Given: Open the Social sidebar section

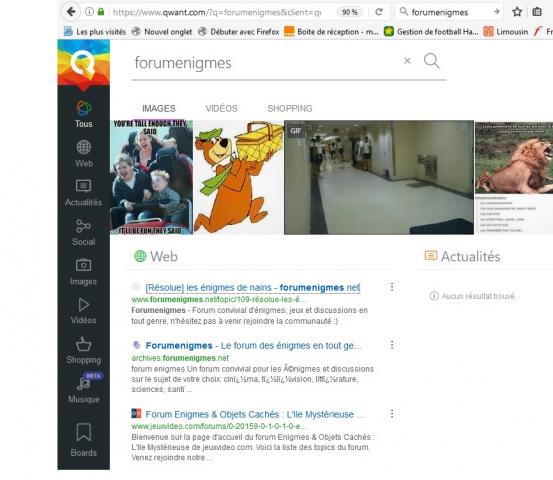Looking at the screenshot, I should pos(84,232).
